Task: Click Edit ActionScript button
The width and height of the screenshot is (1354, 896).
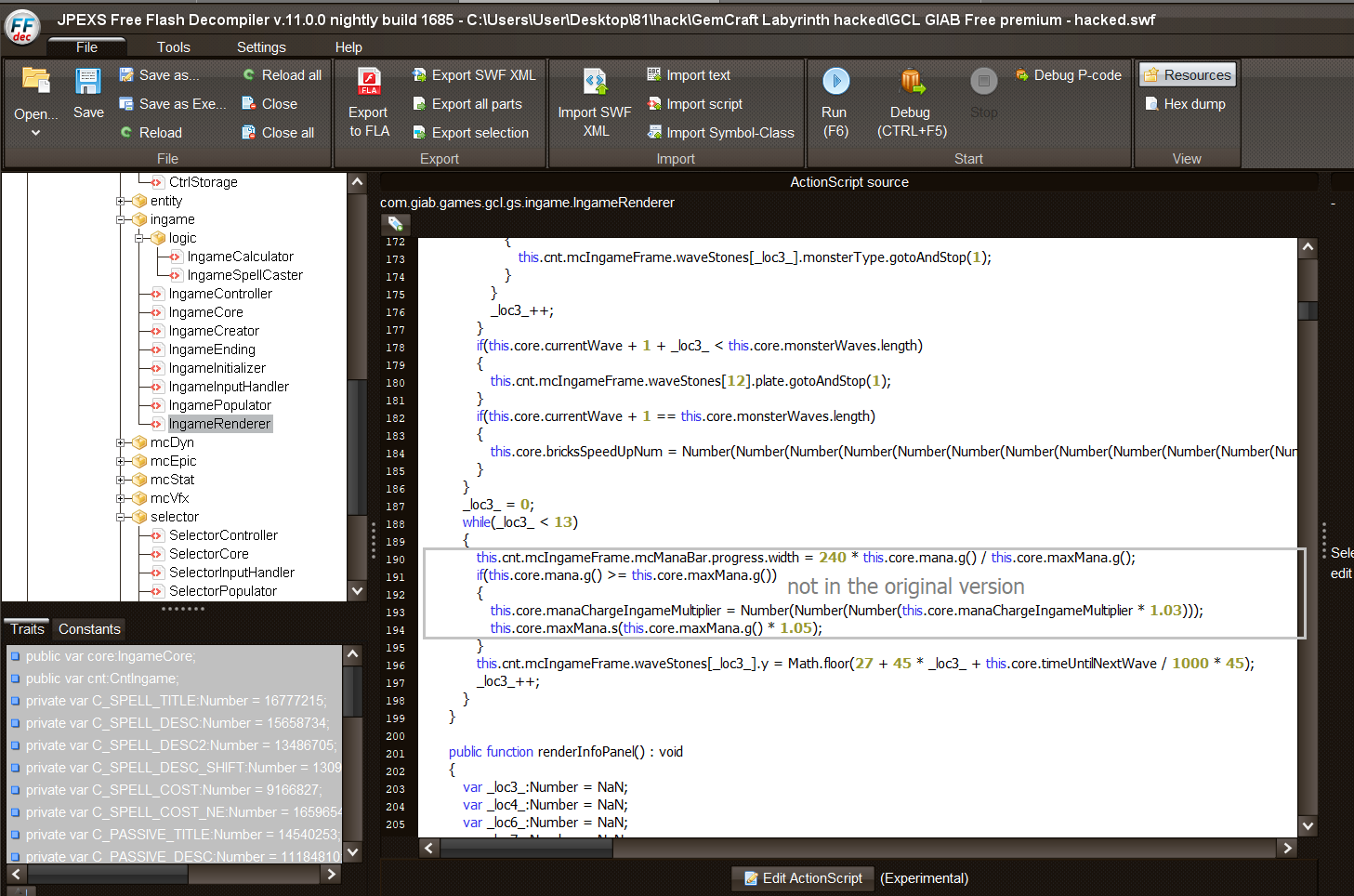Action: [803, 878]
